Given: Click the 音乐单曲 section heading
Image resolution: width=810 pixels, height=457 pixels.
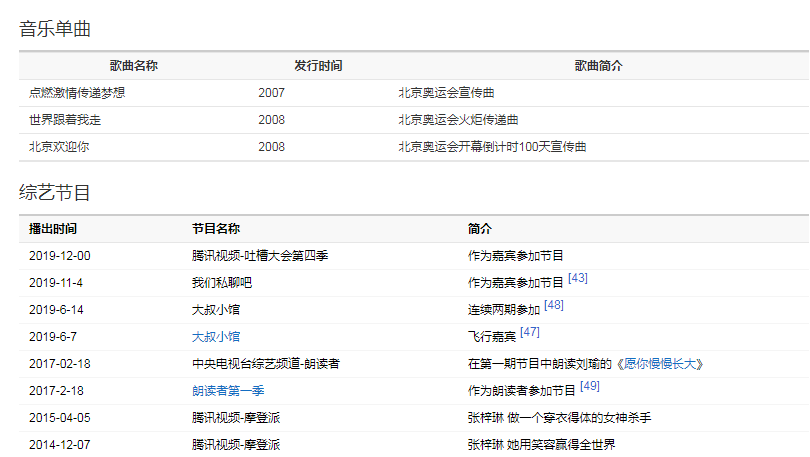Looking at the screenshot, I should click(x=55, y=29).
